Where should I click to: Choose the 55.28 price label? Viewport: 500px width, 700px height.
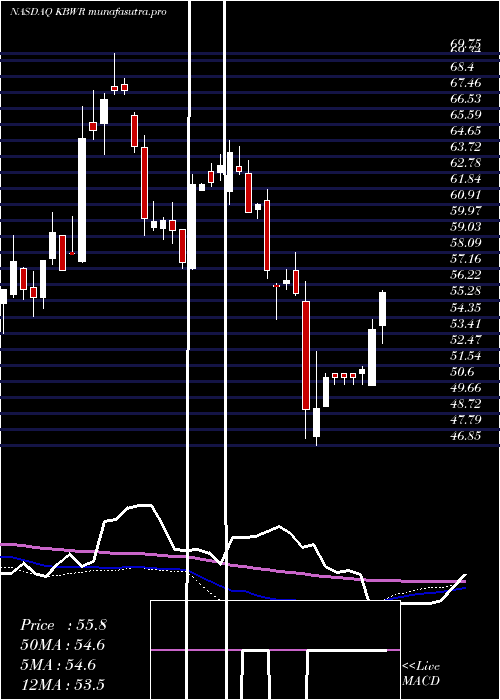pos(466,292)
